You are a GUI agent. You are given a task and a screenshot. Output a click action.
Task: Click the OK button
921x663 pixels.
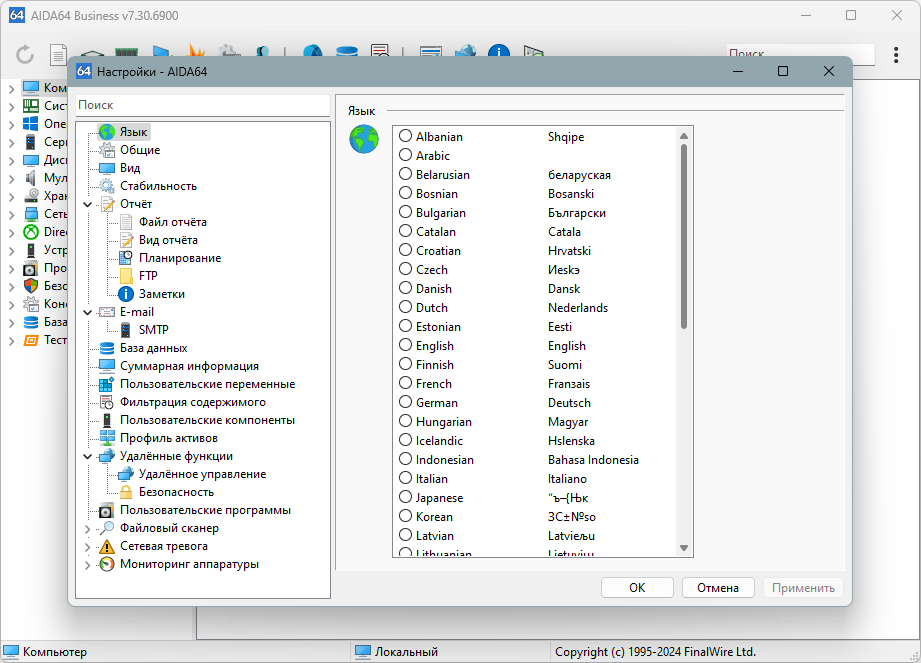pos(637,588)
